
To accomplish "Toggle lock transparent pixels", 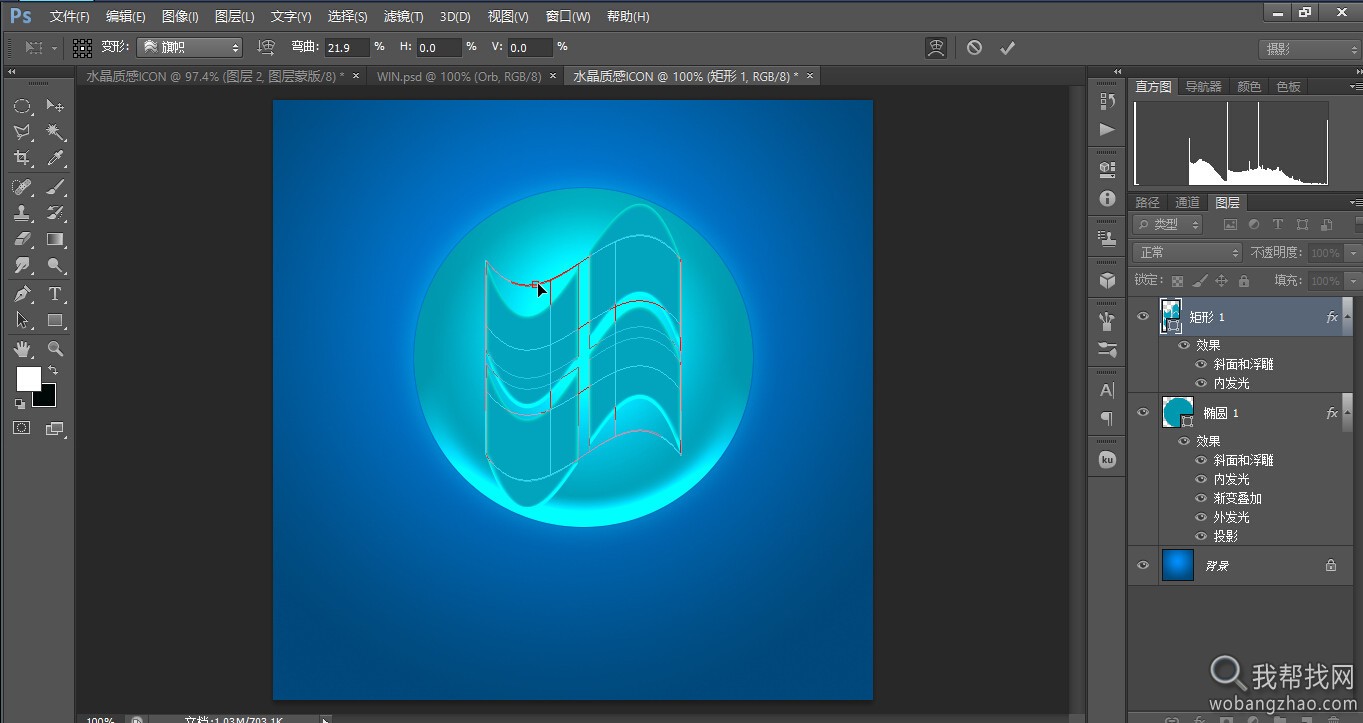I will (x=1178, y=281).
